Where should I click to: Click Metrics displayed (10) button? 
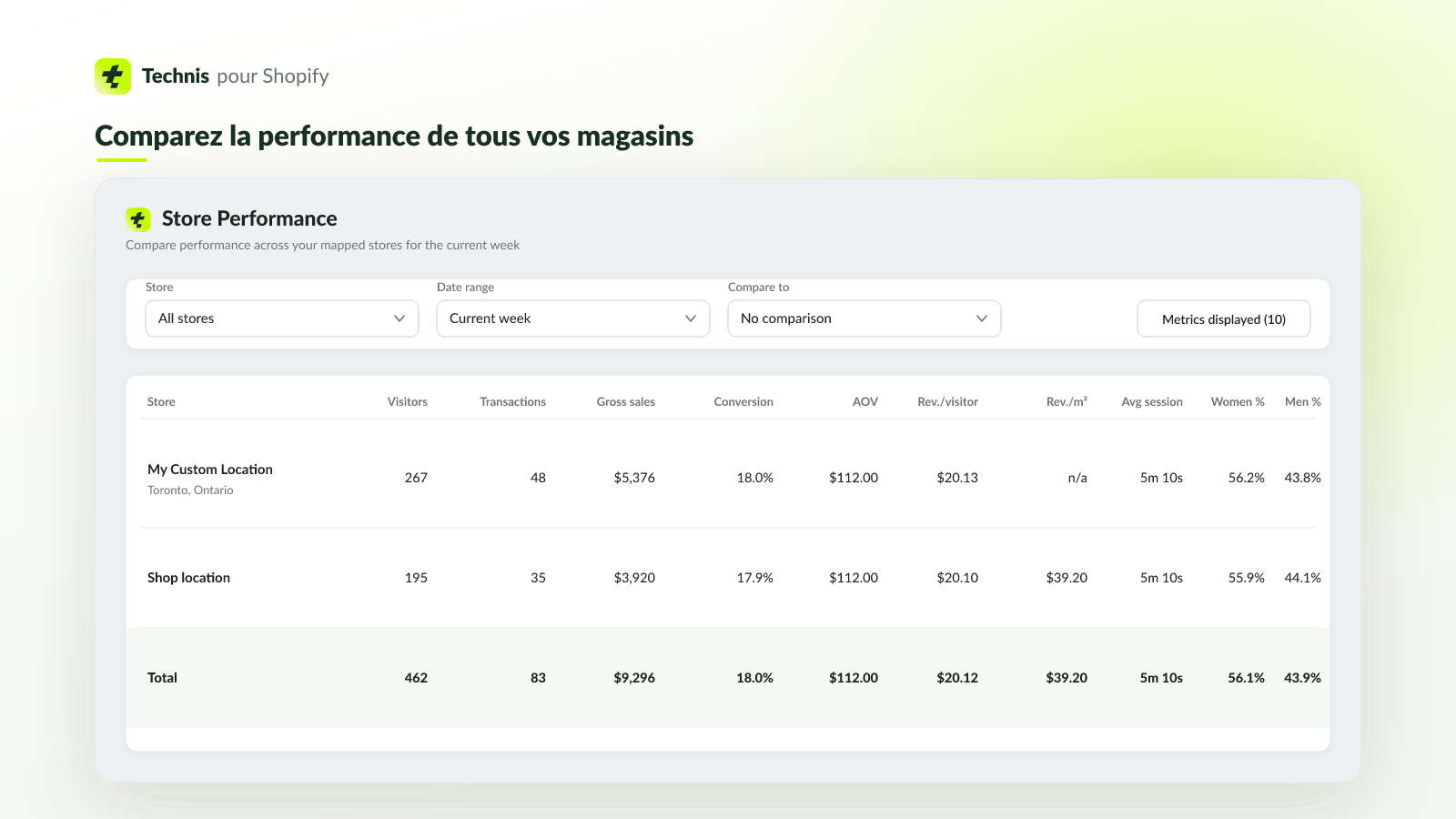[1224, 318]
